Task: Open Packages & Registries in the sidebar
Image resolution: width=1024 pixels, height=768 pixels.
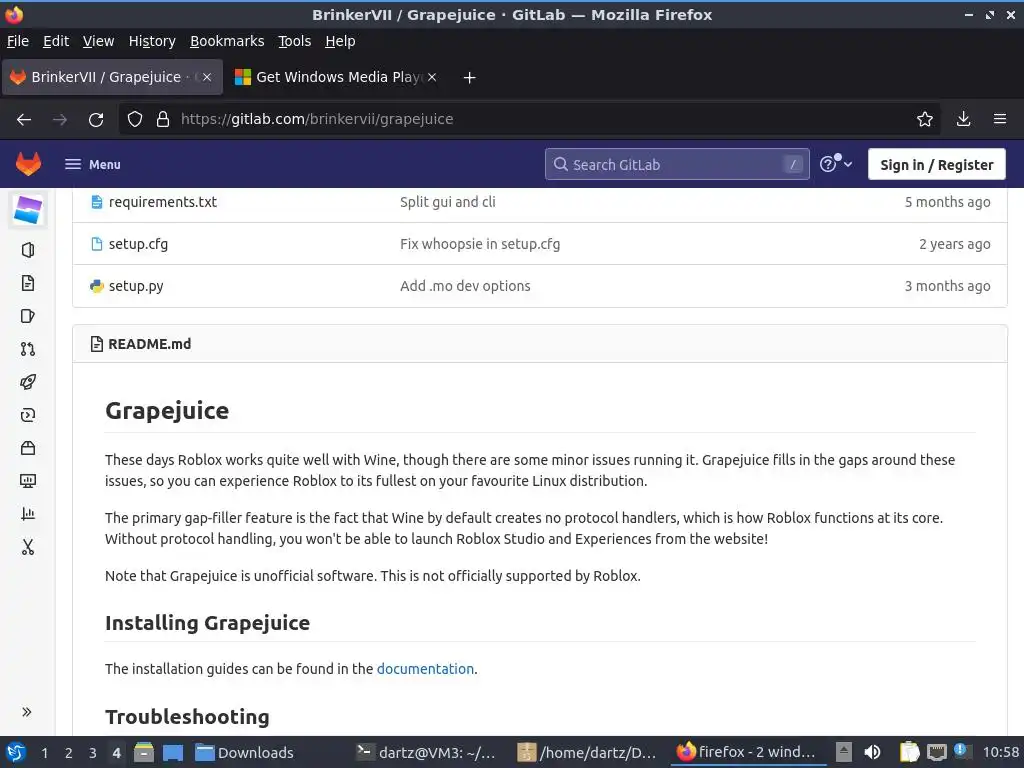Action: coord(27,448)
